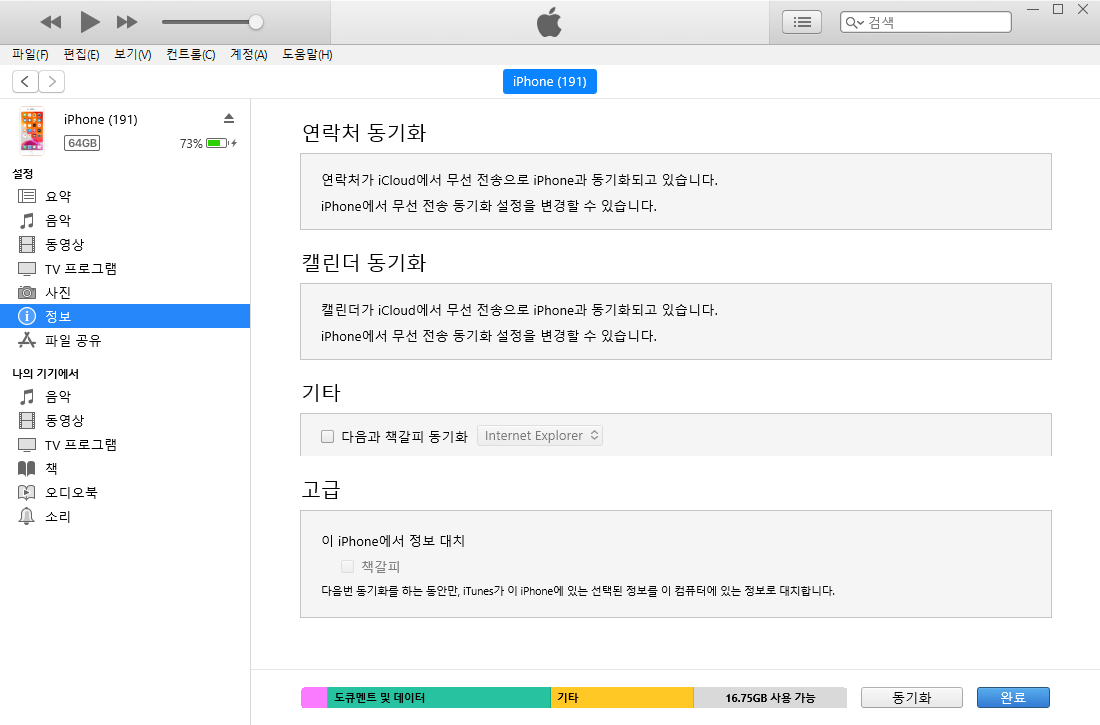Image resolution: width=1100 pixels, height=725 pixels.
Task: Toggle the 책갈피 checkbox under 고급
Action: click(x=347, y=567)
